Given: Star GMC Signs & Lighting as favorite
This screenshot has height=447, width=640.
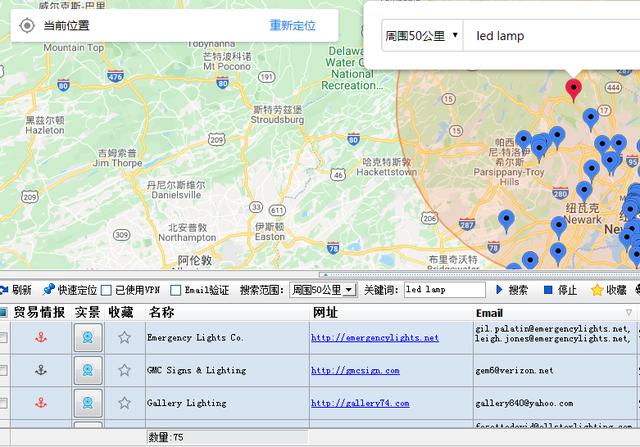Looking at the screenshot, I should click(x=124, y=370).
